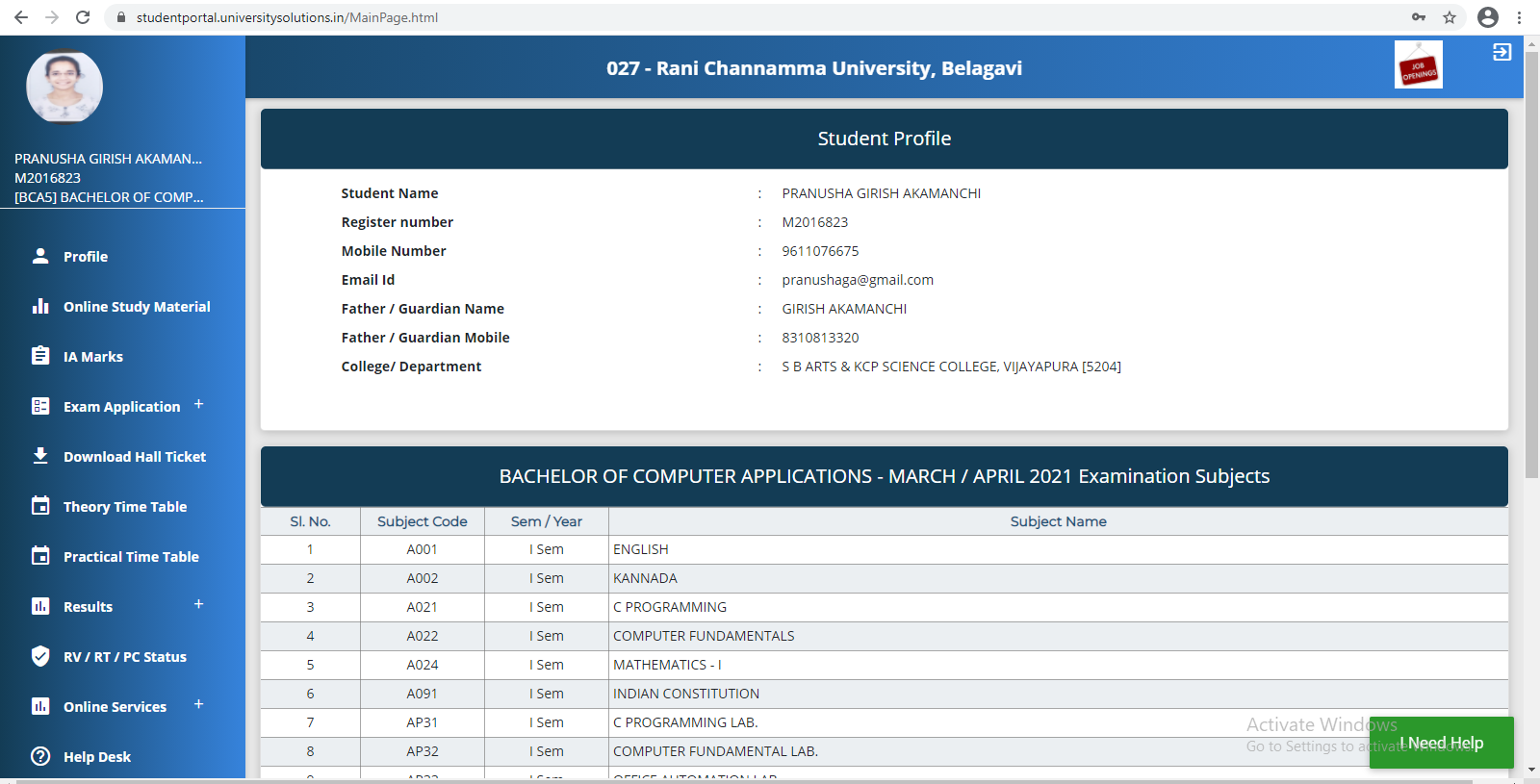Click the I Need Help button

tap(1441, 743)
